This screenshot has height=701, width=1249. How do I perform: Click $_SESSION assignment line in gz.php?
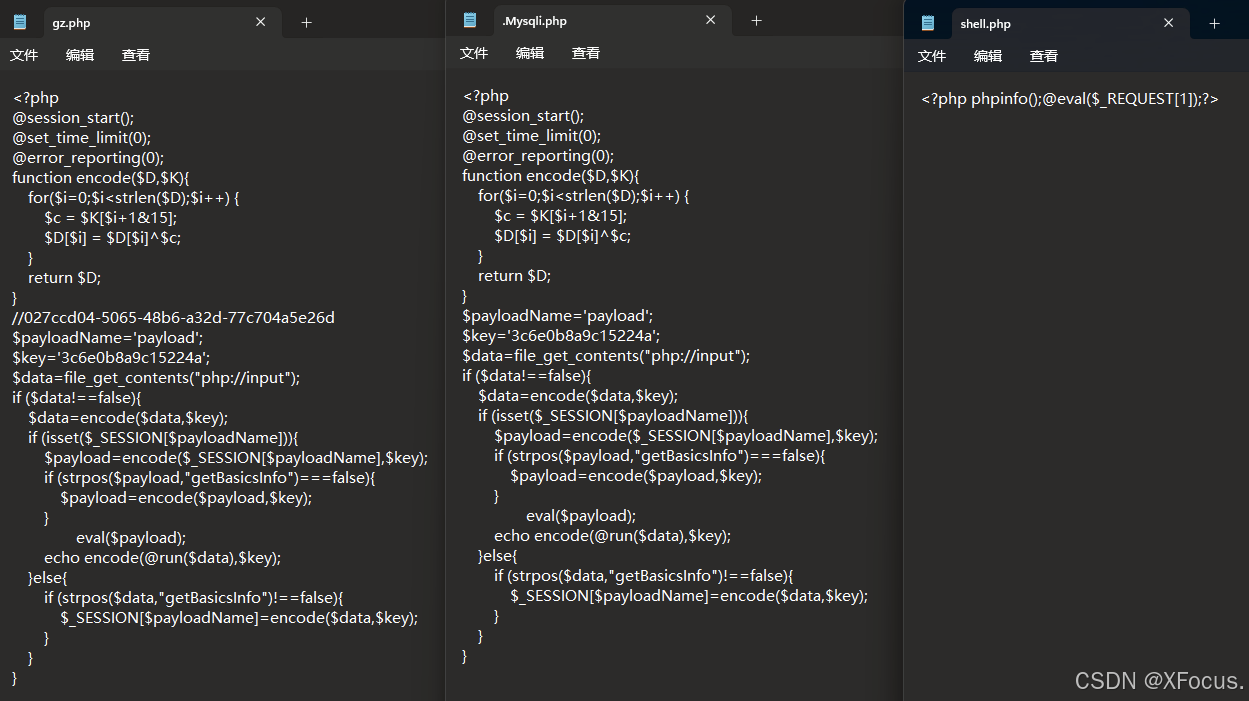pyautogui.click(x=239, y=618)
